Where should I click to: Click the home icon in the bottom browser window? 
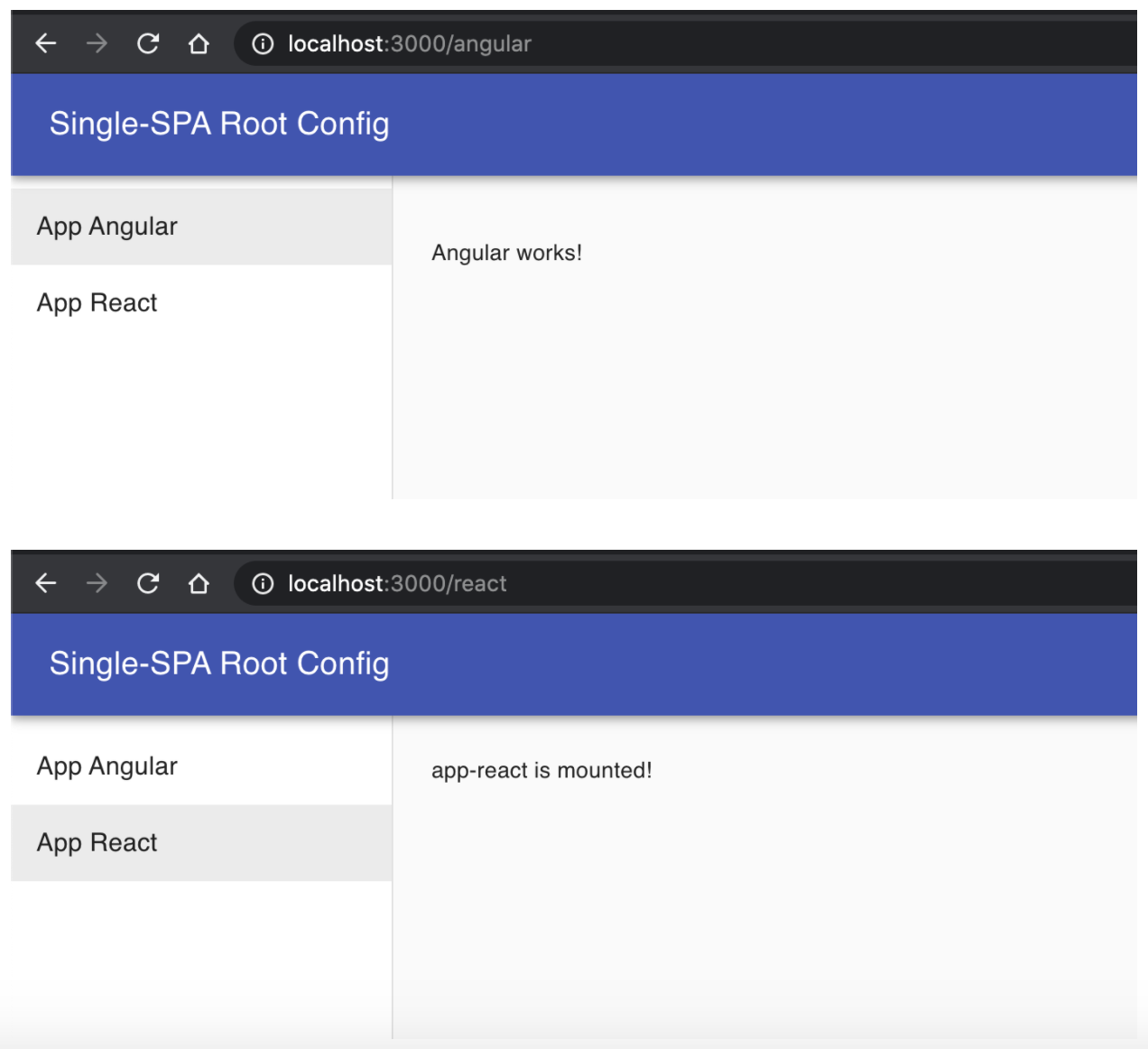coord(198,583)
